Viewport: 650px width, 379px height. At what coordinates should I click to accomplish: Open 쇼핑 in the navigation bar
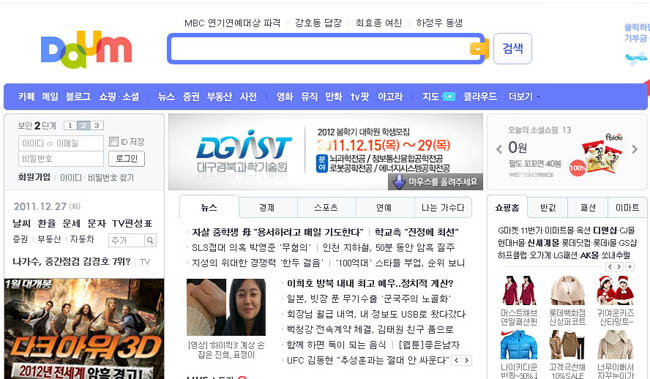(107, 97)
